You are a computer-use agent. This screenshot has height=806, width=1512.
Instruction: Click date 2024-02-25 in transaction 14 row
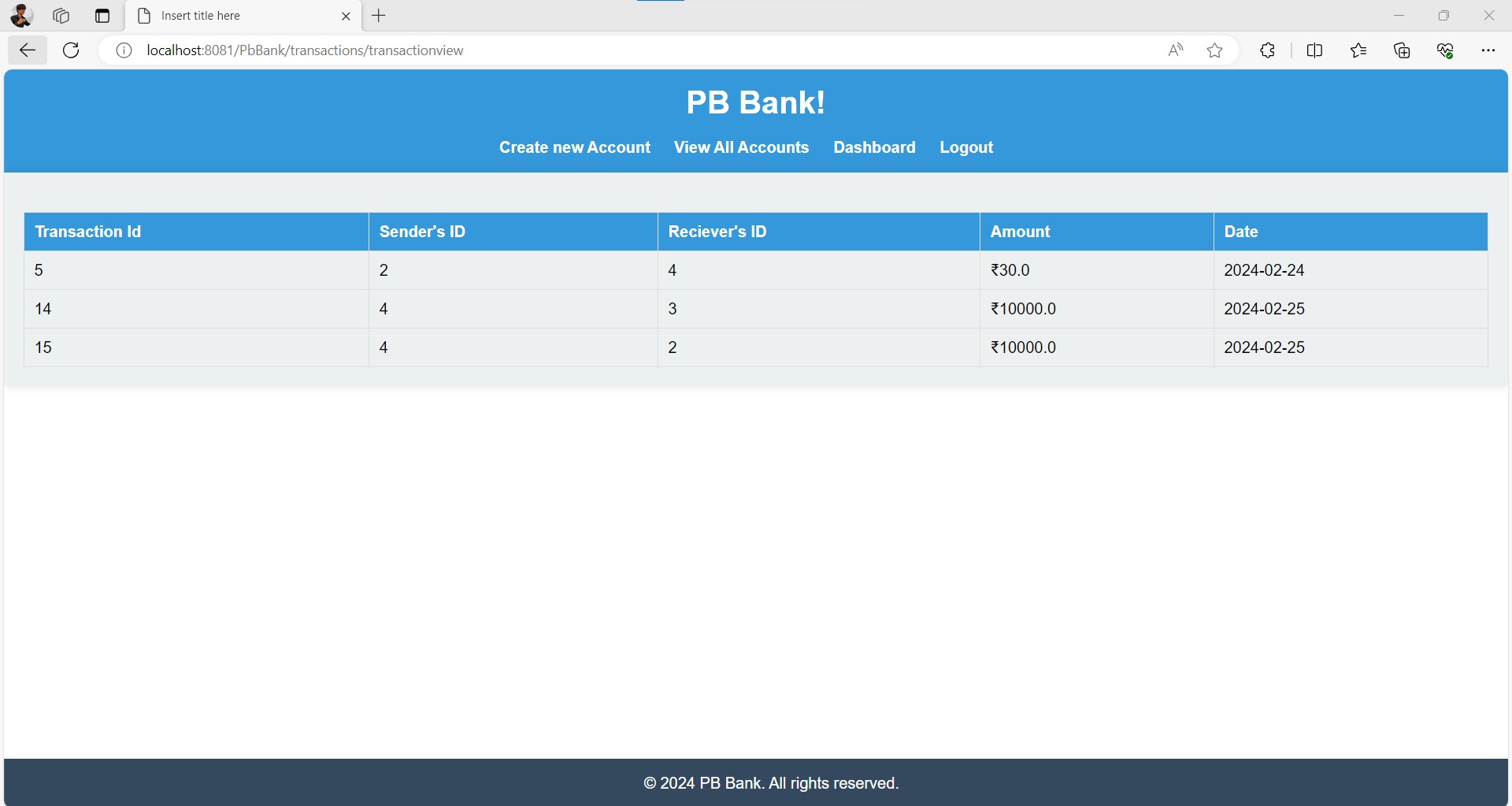(1351, 309)
